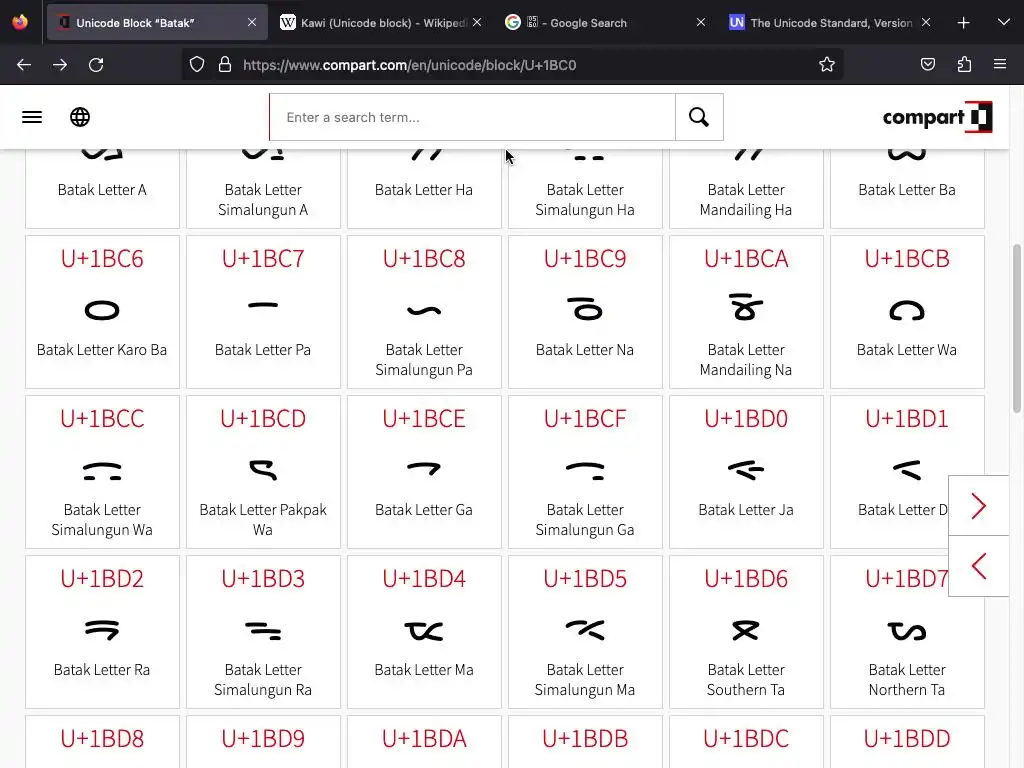Show site security padlock details

tap(225, 64)
